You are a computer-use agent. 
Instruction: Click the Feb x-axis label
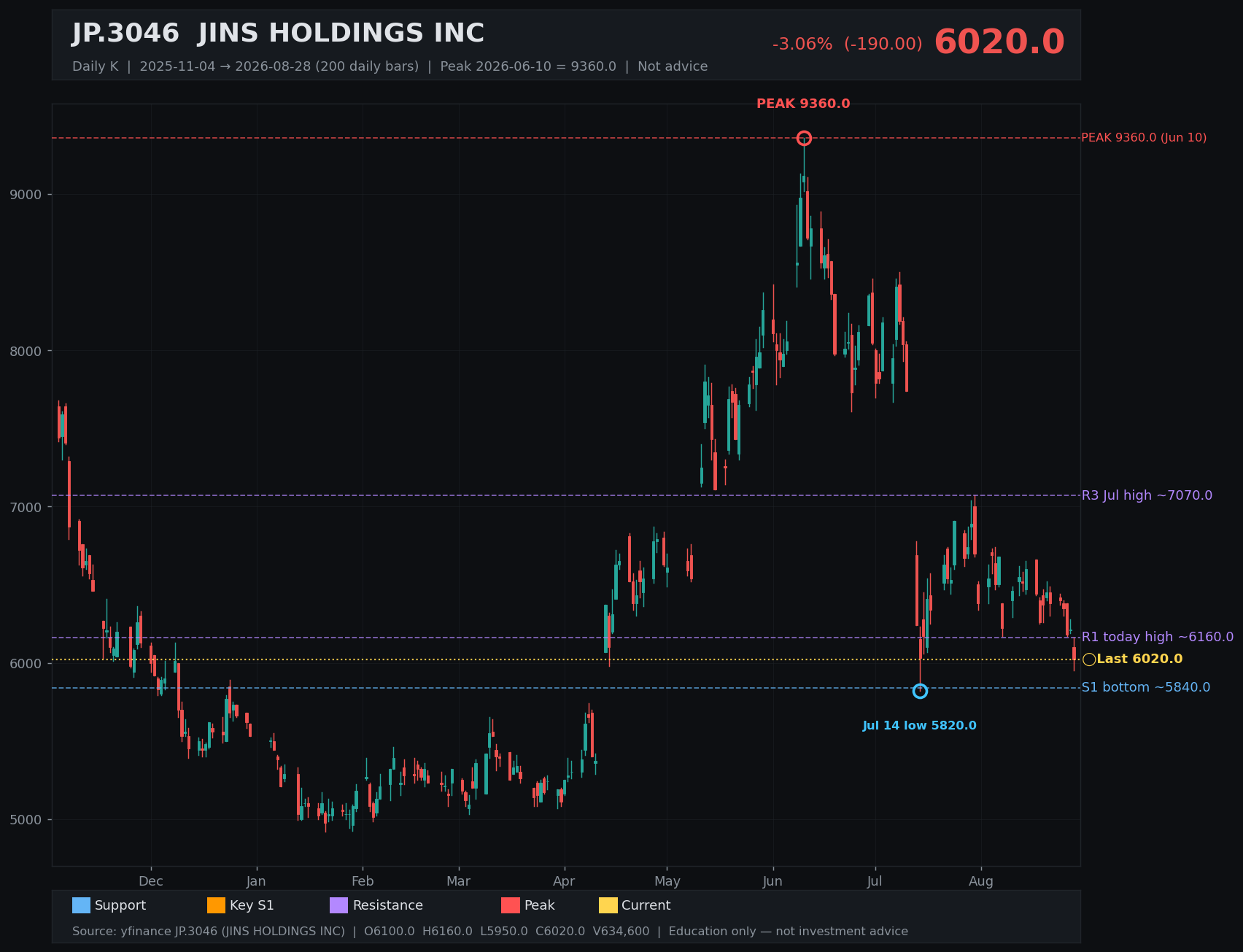pyautogui.click(x=363, y=881)
